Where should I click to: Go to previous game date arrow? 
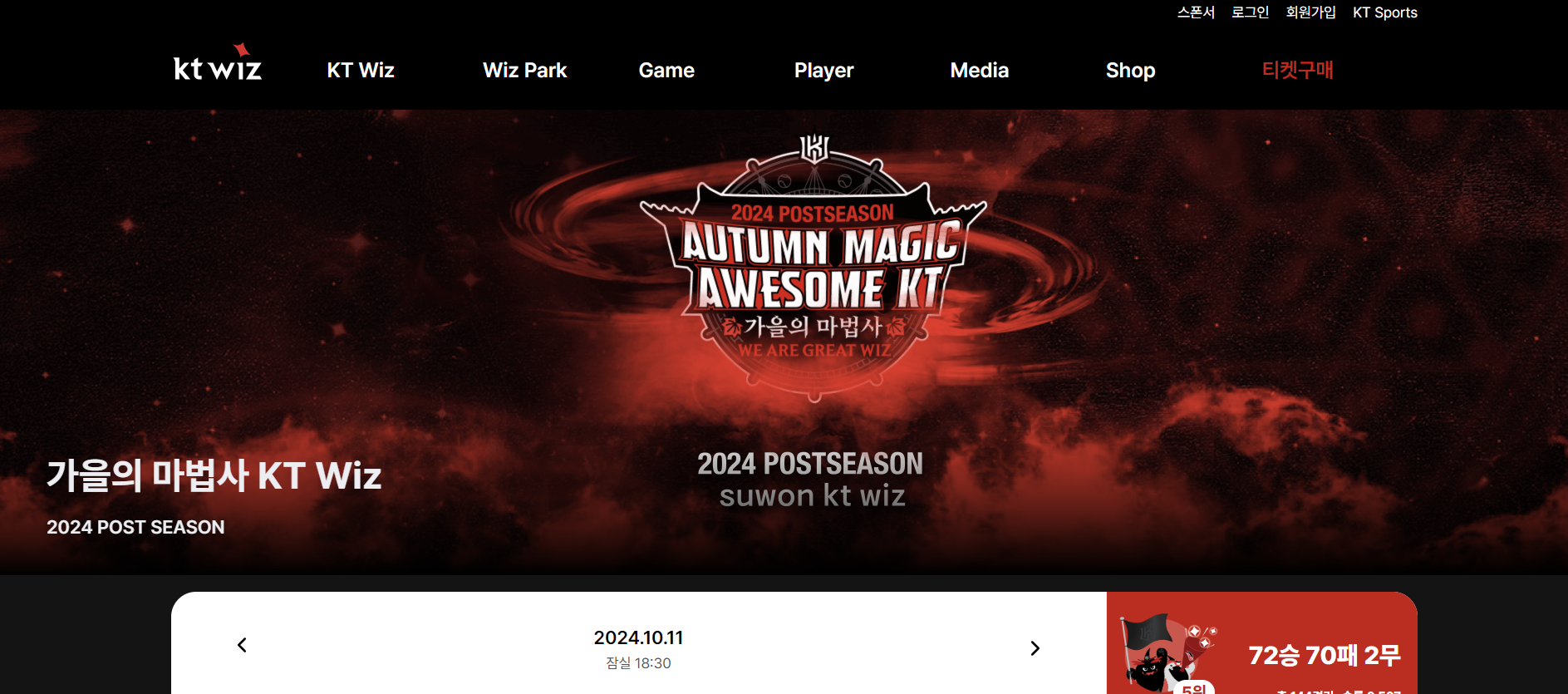click(x=242, y=645)
